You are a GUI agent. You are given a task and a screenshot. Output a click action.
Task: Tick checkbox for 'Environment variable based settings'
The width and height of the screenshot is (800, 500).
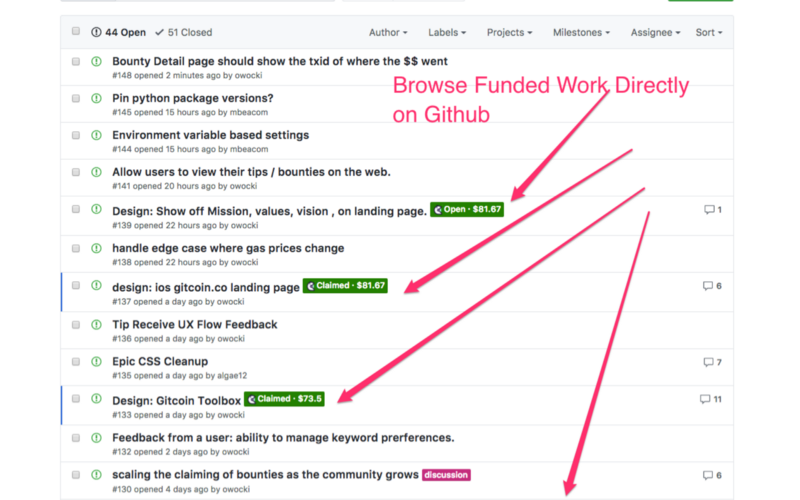[x=76, y=135]
